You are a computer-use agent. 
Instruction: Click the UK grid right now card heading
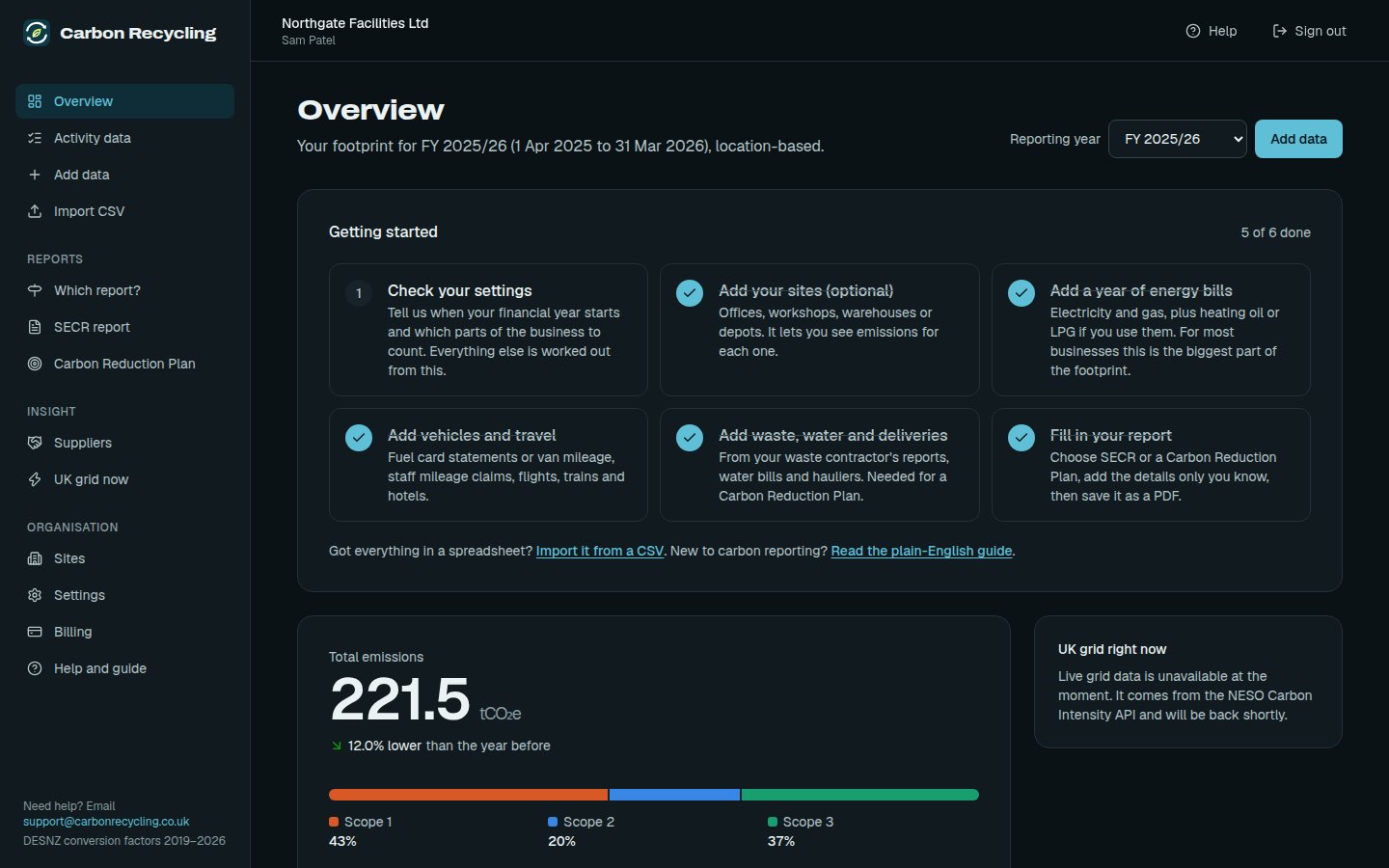click(1112, 649)
